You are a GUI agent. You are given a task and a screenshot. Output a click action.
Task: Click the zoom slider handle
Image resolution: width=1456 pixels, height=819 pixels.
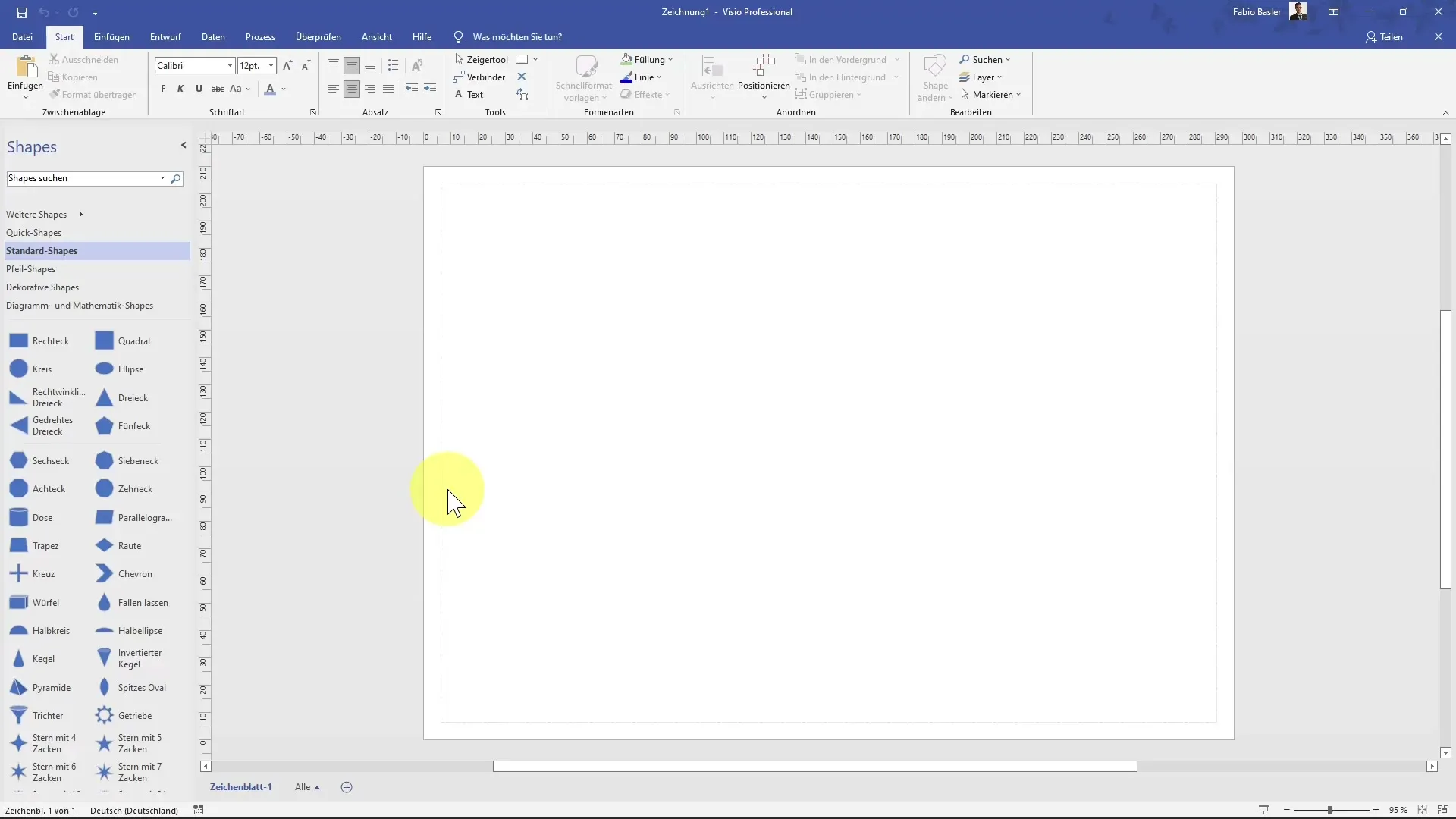coord(1329,810)
